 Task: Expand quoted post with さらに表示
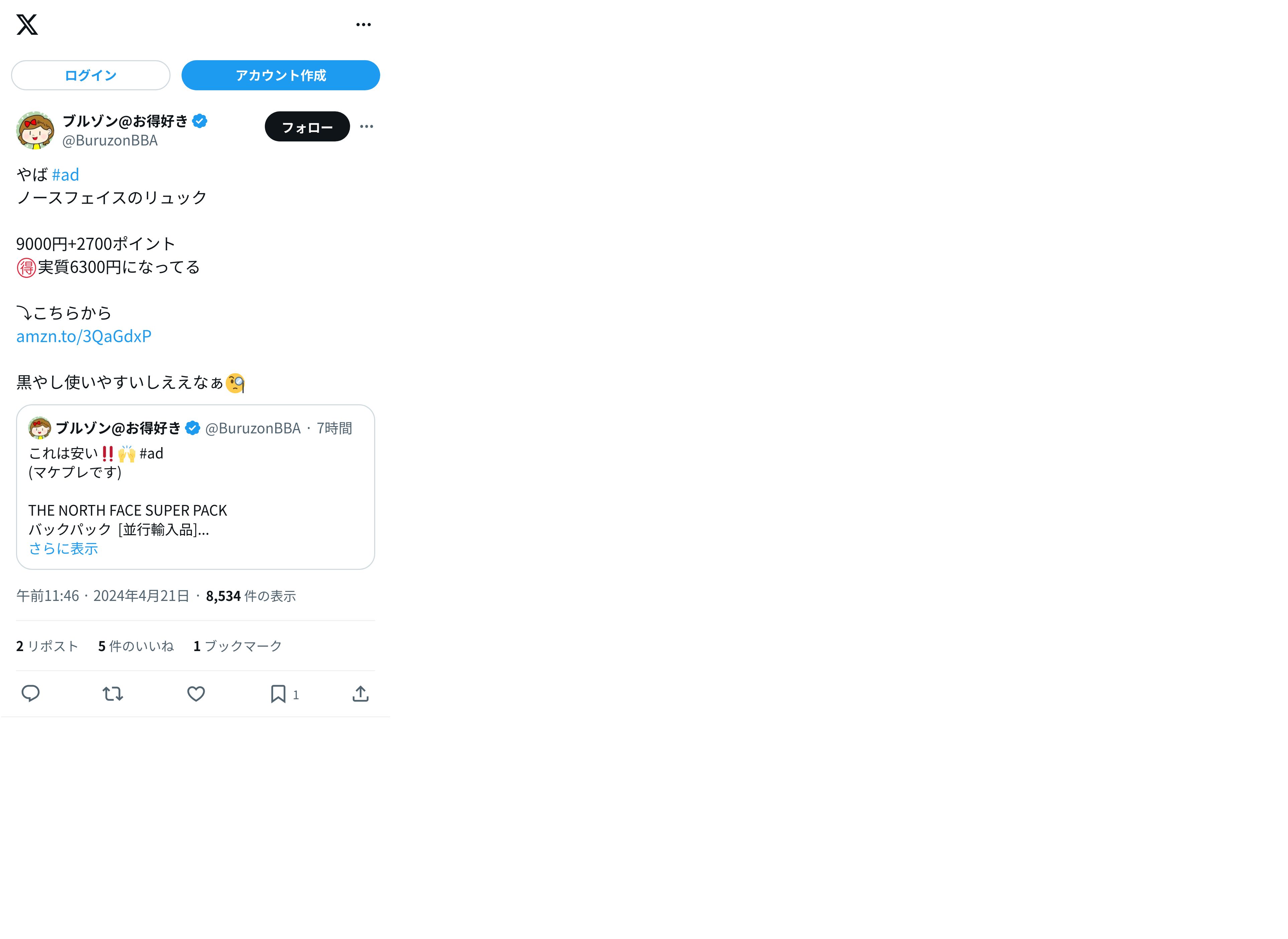(x=64, y=548)
